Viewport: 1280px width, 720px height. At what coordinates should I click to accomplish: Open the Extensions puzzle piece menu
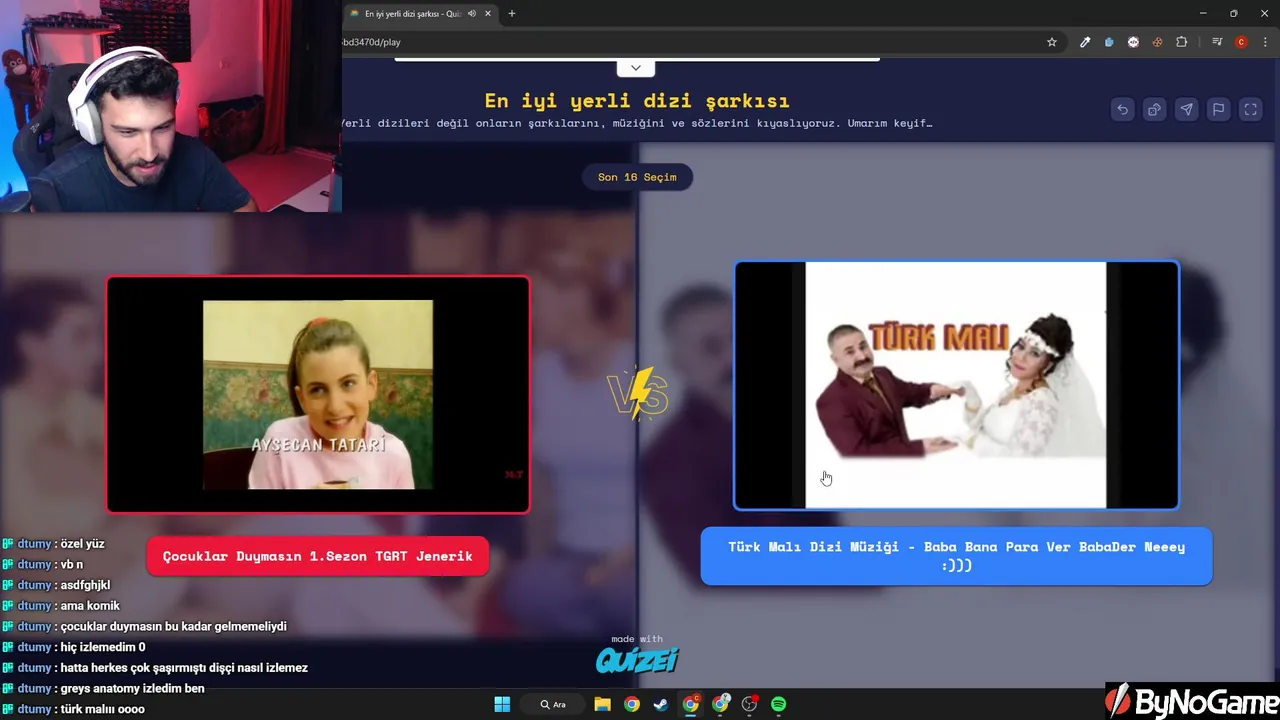[1182, 42]
